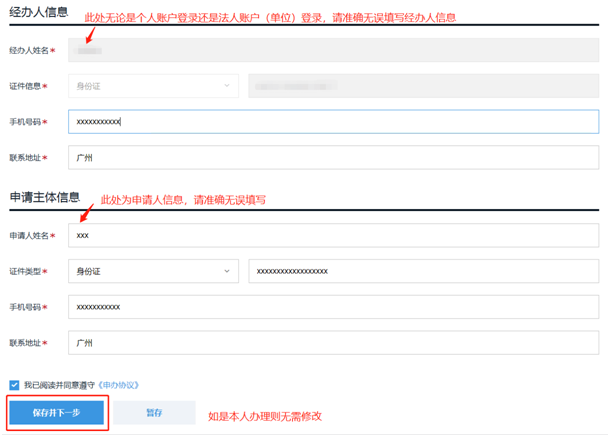Click the red note 此处为申请人信息
610x437 pixels.
coord(183,200)
